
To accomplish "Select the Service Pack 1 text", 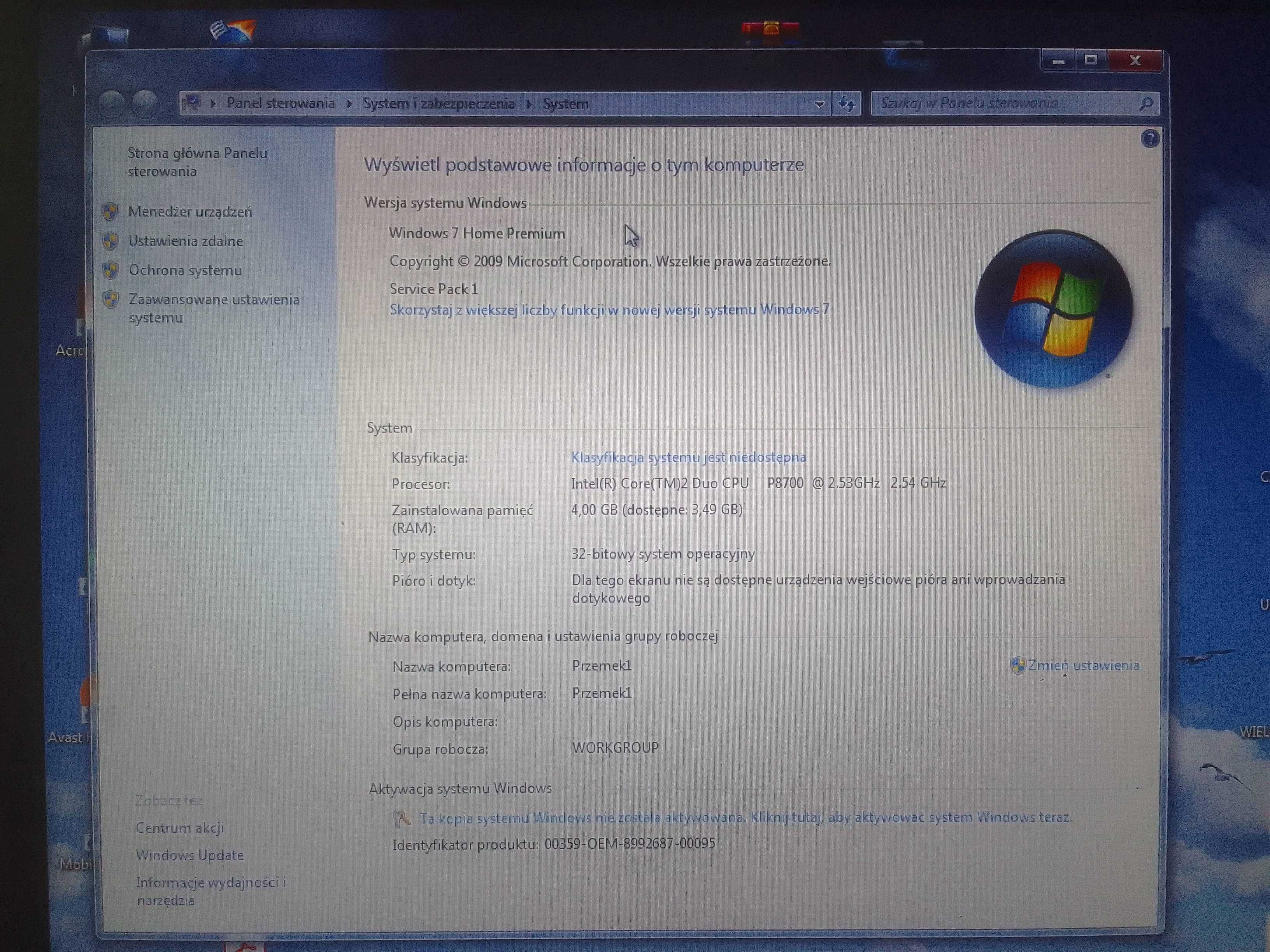I will point(433,289).
